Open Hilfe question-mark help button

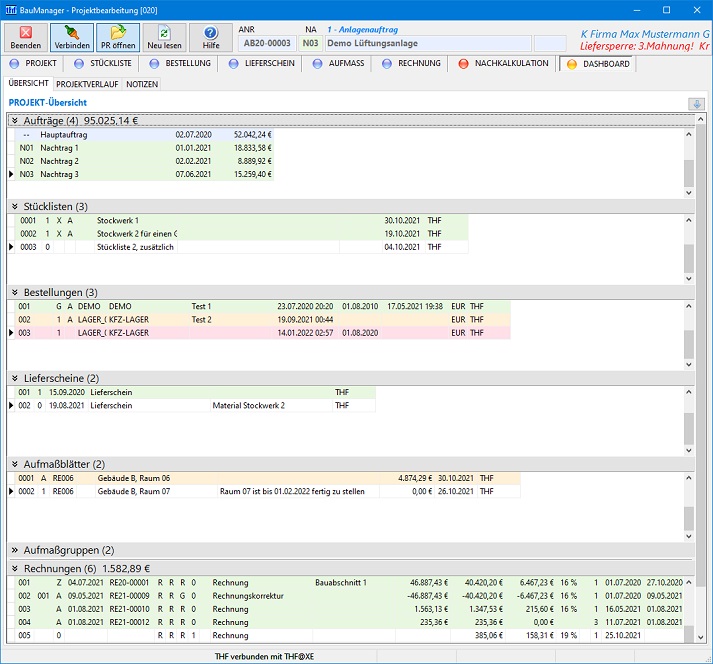pos(211,37)
